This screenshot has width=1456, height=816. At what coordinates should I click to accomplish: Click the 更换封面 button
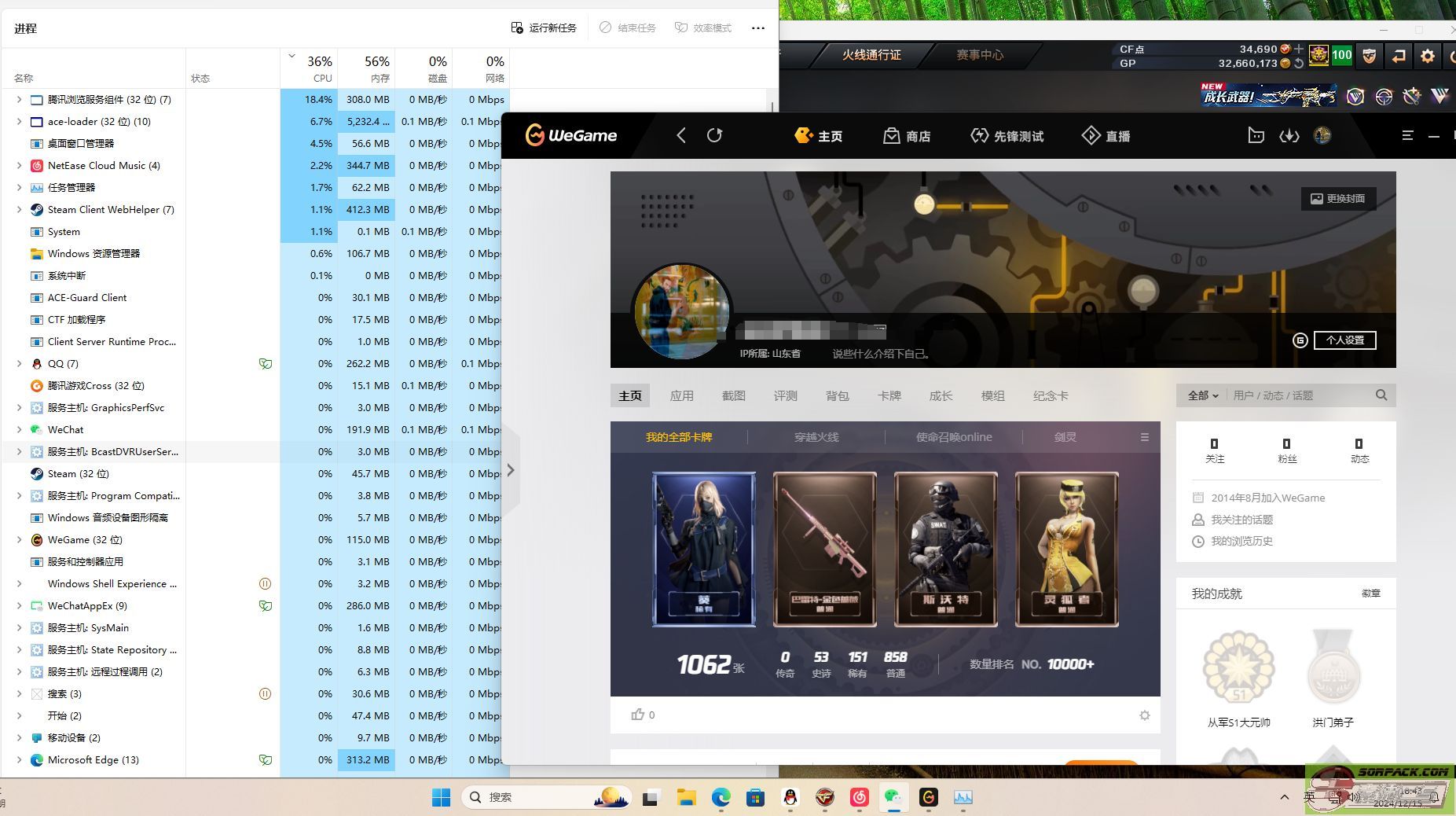(1337, 199)
